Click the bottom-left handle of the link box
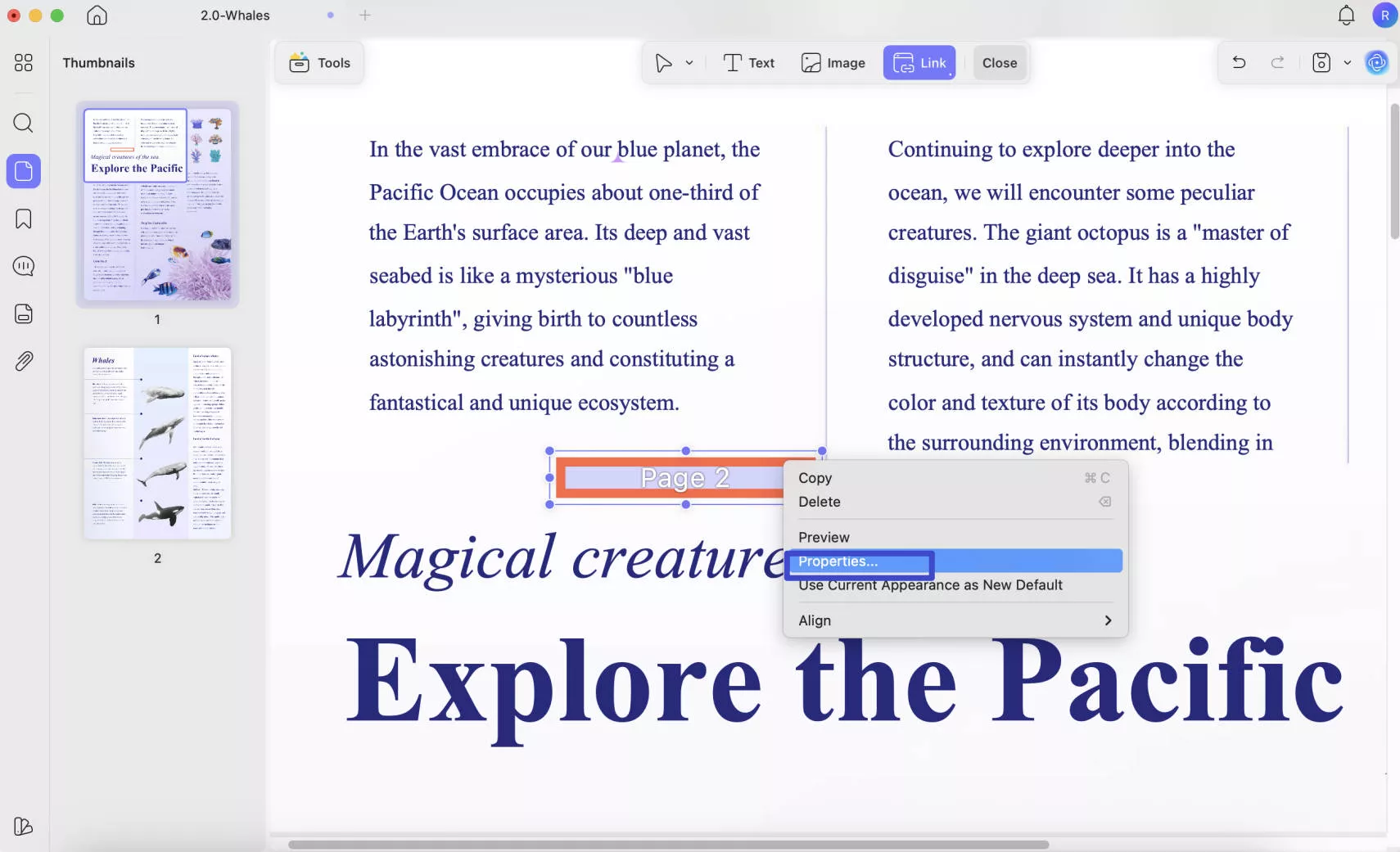This screenshot has width=1400, height=852. click(549, 505)
